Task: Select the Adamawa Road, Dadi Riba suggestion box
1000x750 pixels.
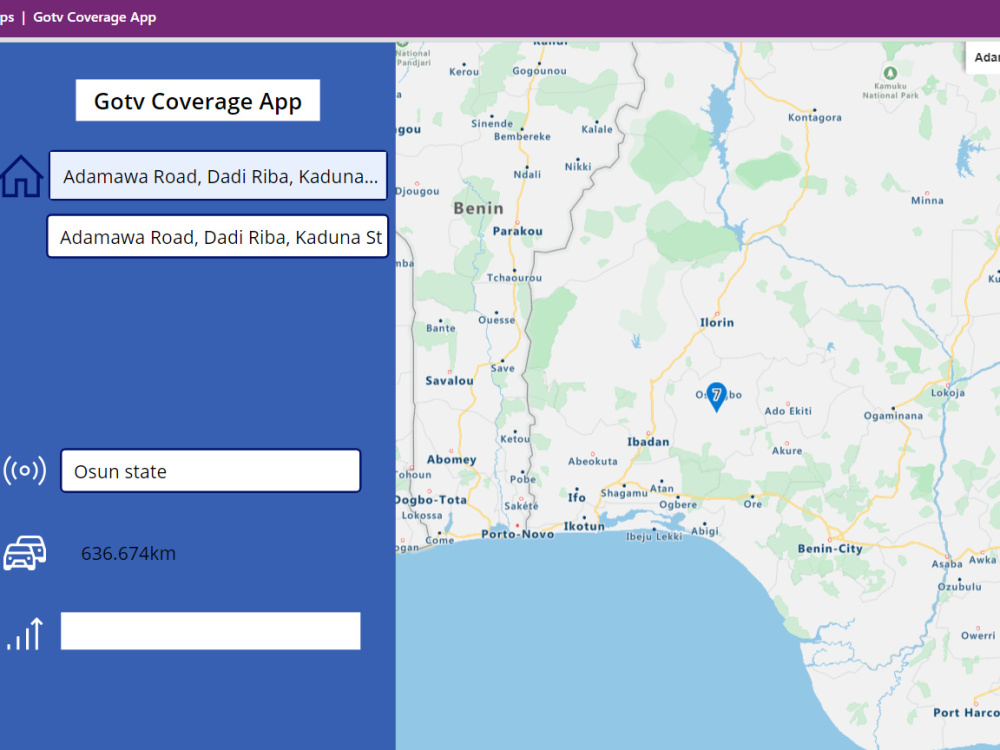Action: (217, 237)
